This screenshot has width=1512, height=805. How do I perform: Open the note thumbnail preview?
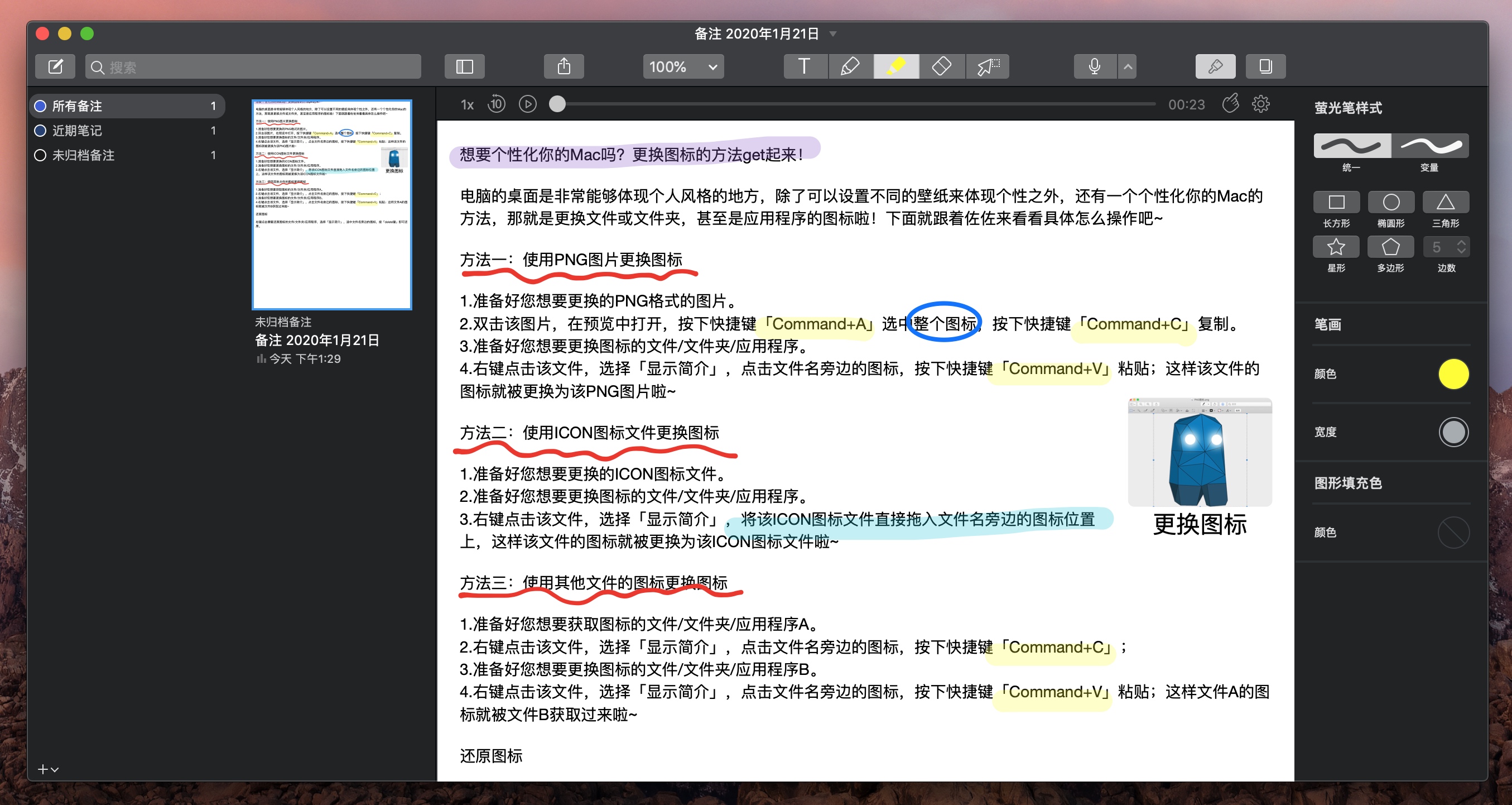tap(331, 204)
